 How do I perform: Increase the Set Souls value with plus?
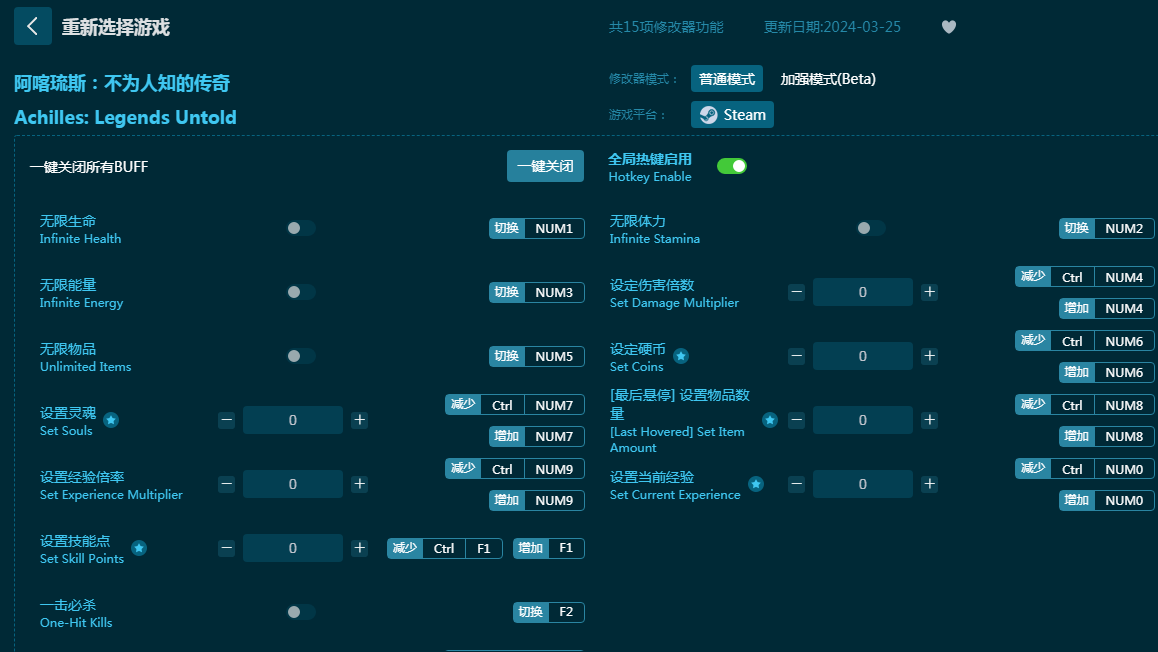(360, 420)
